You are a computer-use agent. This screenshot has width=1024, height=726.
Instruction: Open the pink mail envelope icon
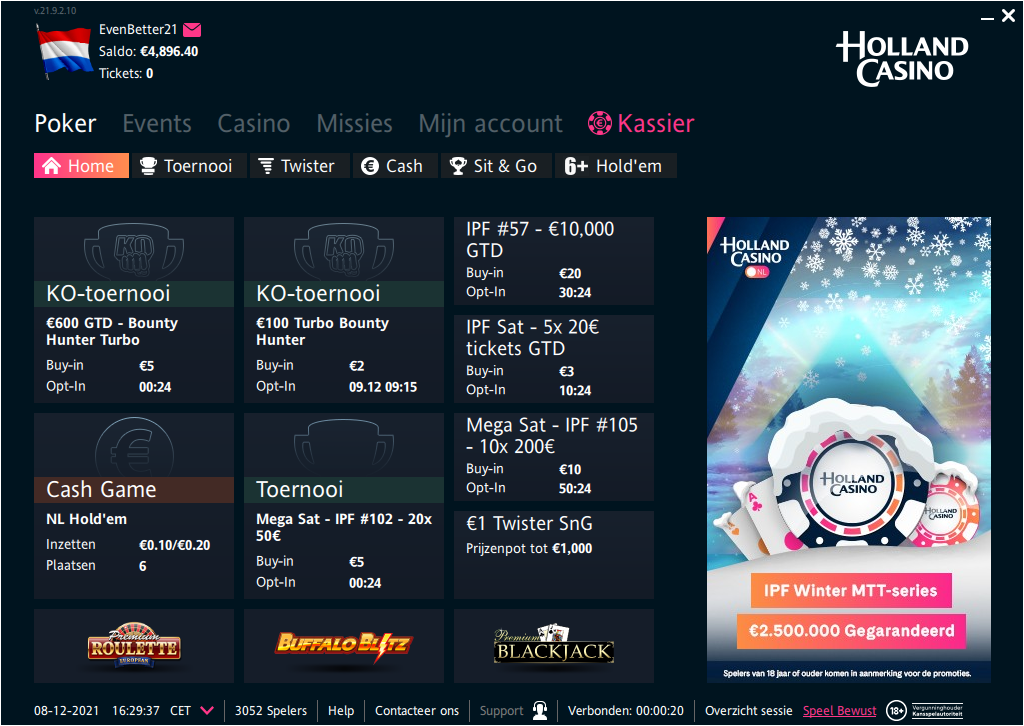192,30
